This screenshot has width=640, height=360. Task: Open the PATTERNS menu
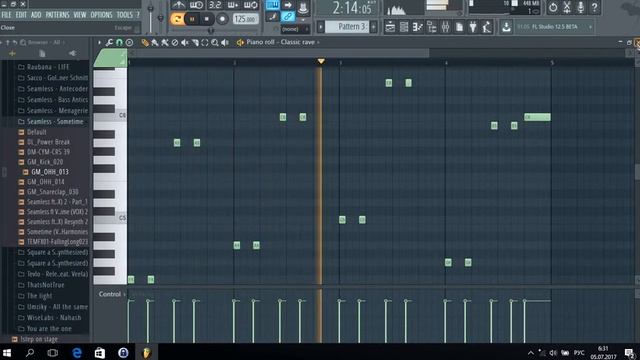pos(58,15)
